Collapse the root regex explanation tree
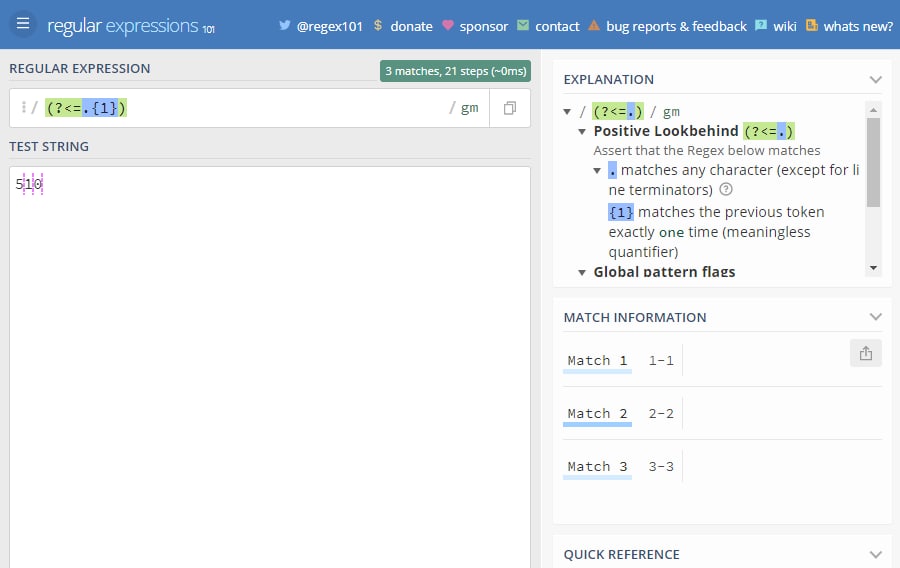Image resolution: width=900 pixels, height=568 pixels. click(567, 112)
